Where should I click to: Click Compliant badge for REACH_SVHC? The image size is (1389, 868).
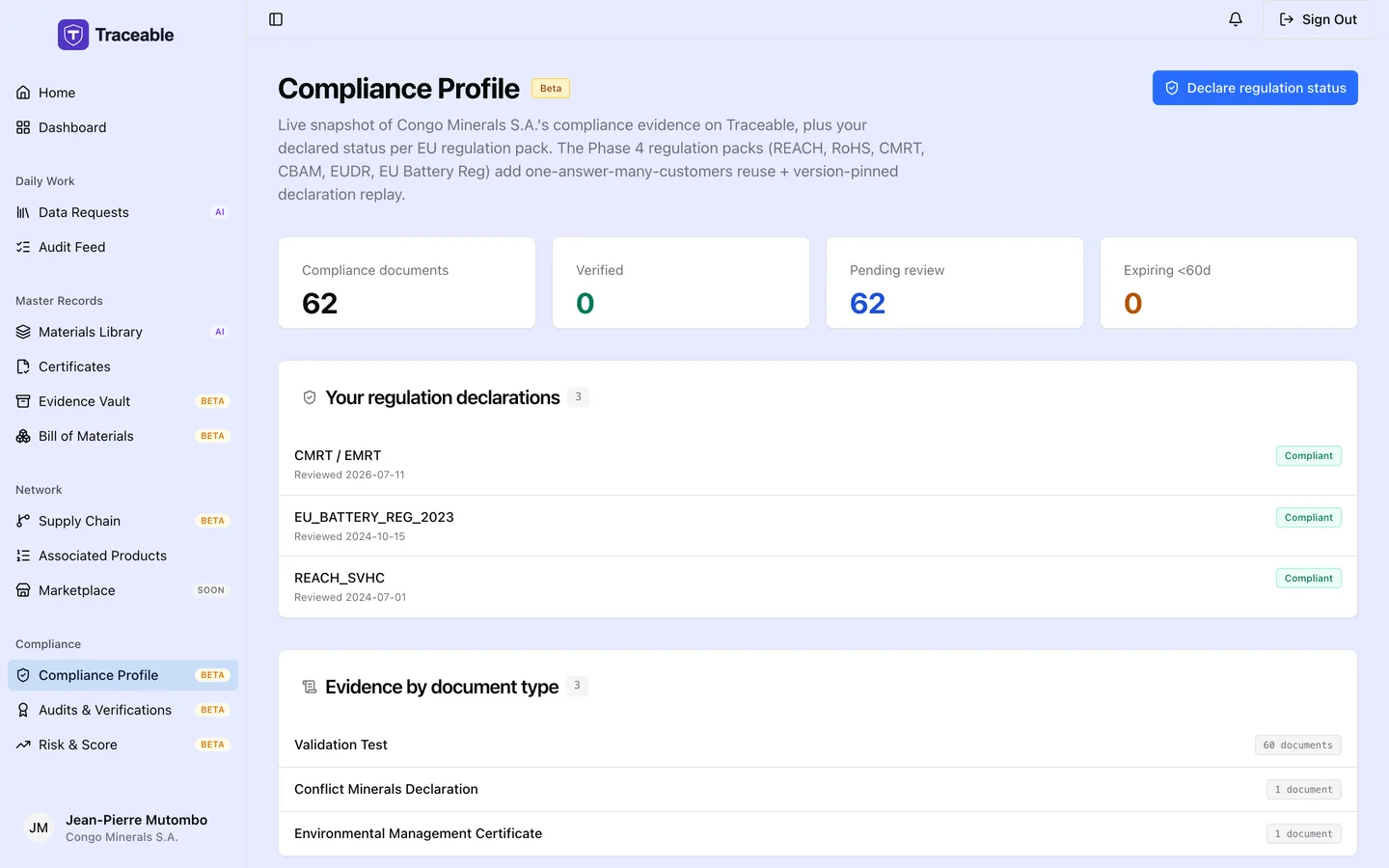1309,578
